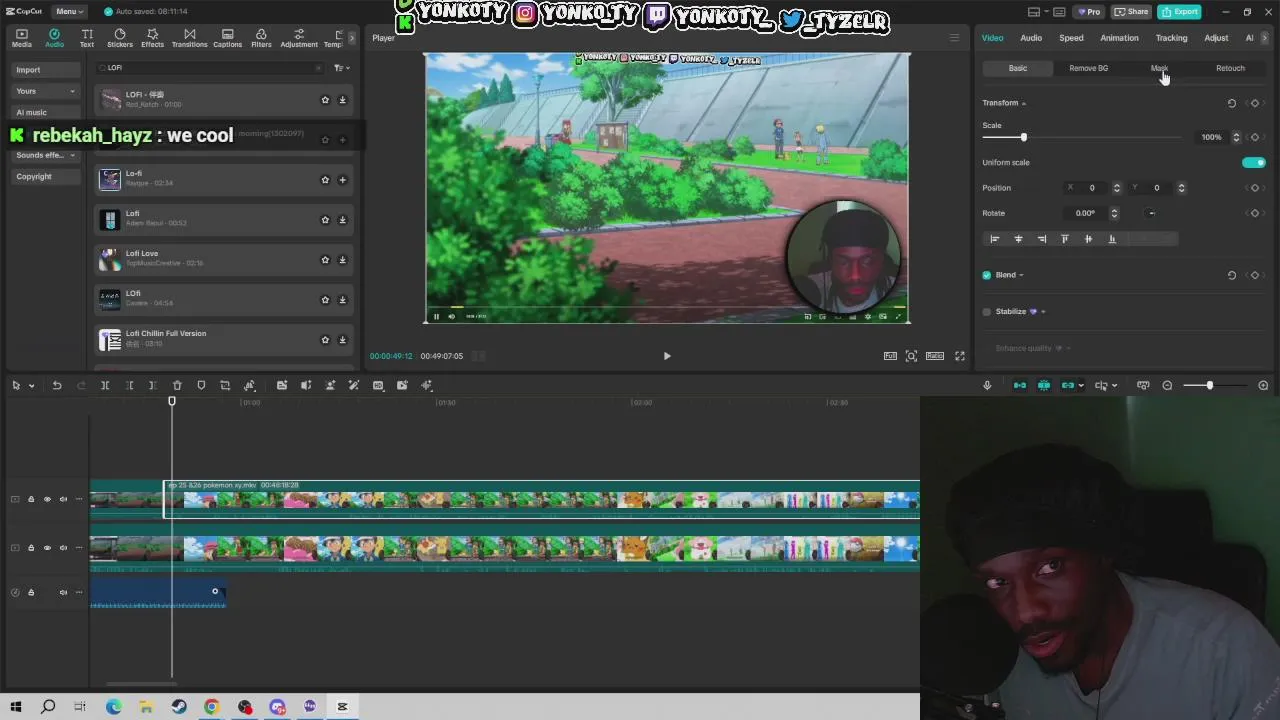Open the Remove BG sub-tab

click(1088, 68)
